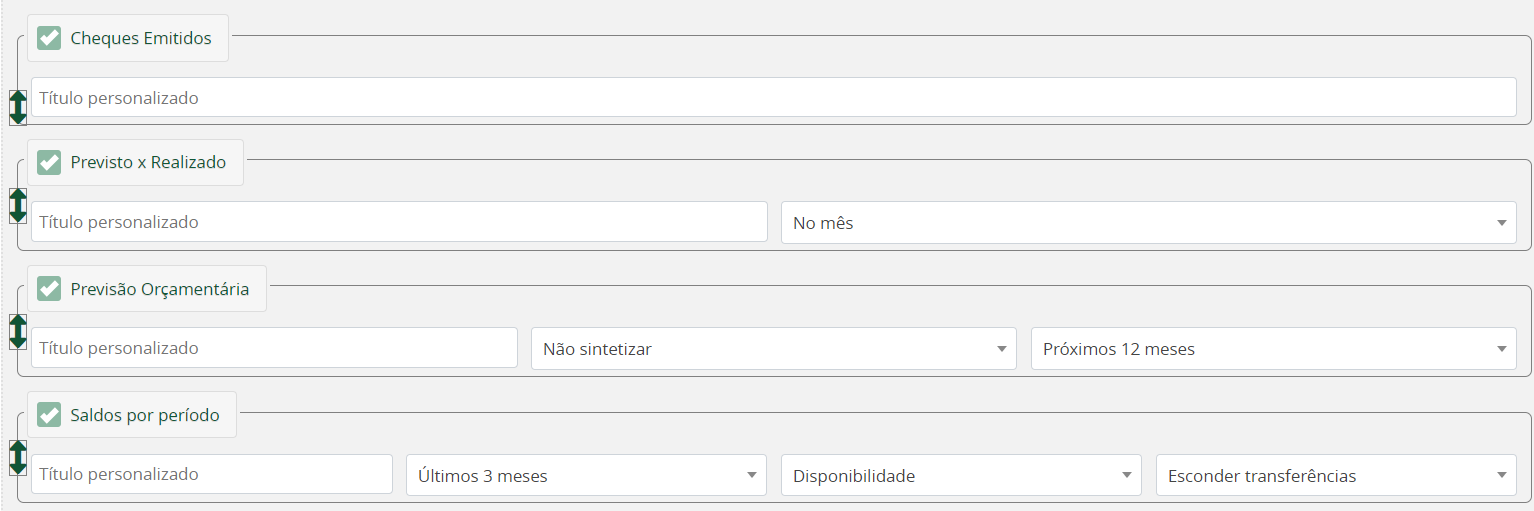The image size is (1534, 511).
Task: Click the 'Cheques Emitidos' label text
Action: (141, 38)
